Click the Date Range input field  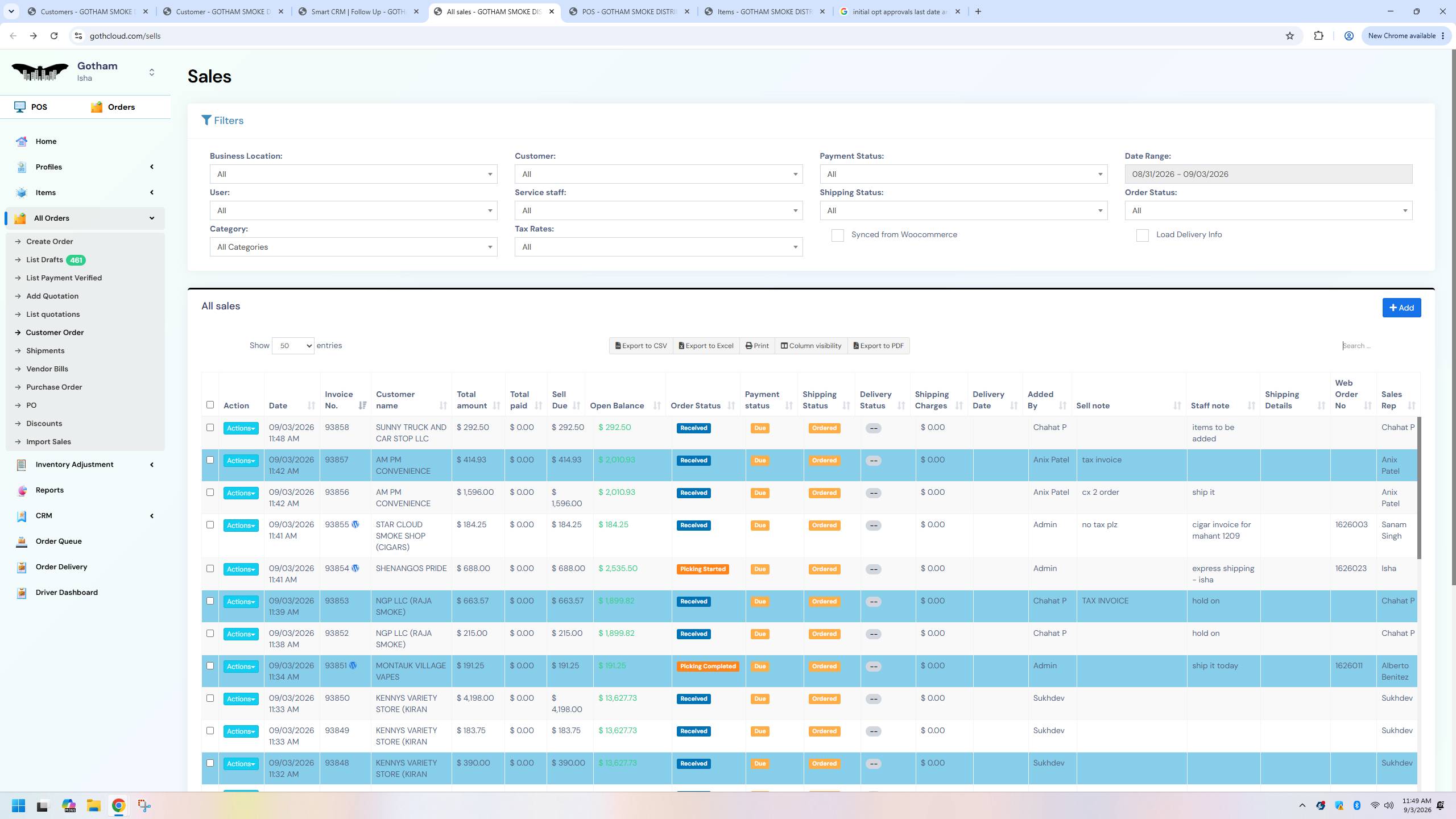[1268, 174]
